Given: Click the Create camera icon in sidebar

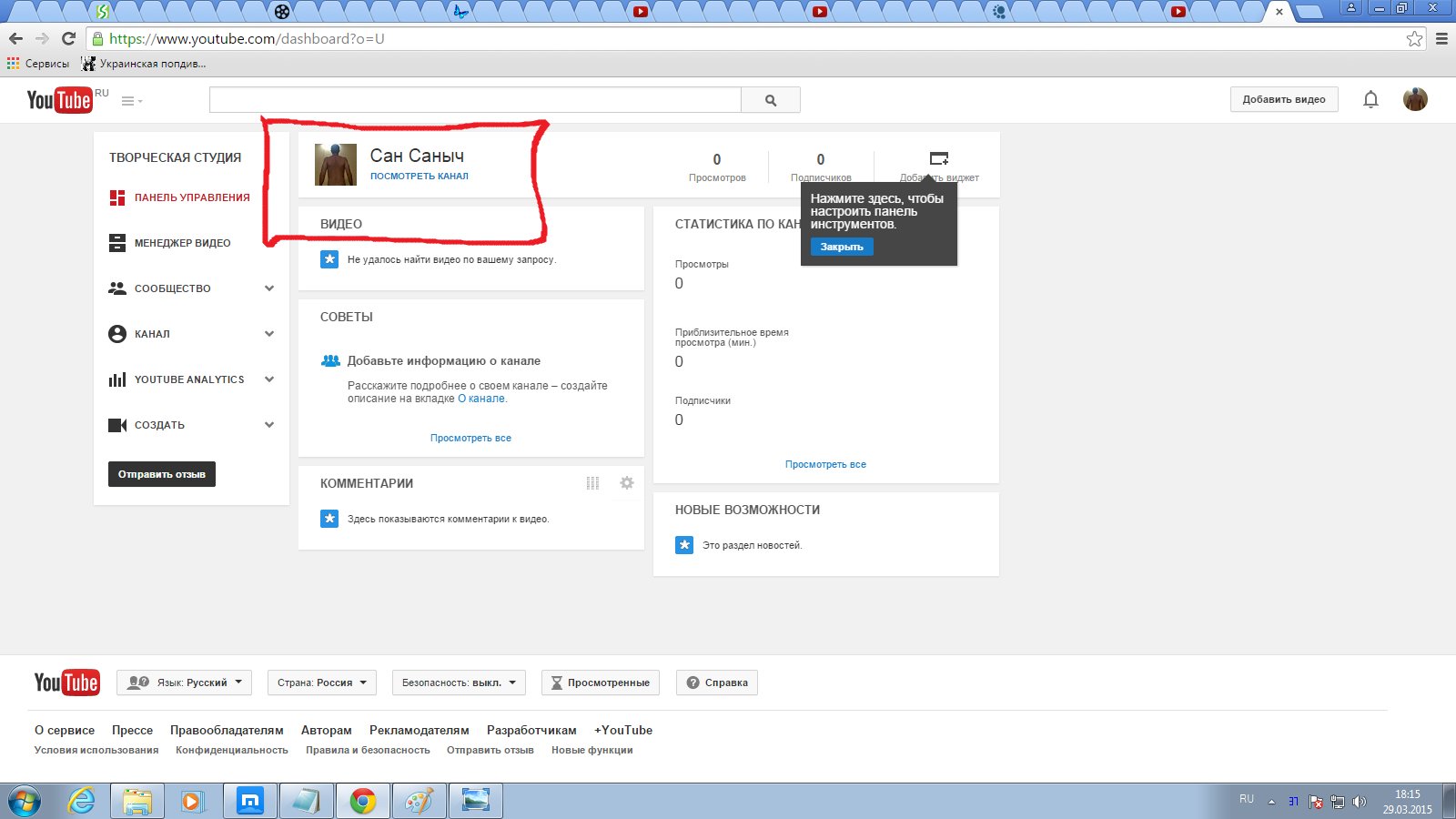Looking at the screenshot, I should pos(117,425).
